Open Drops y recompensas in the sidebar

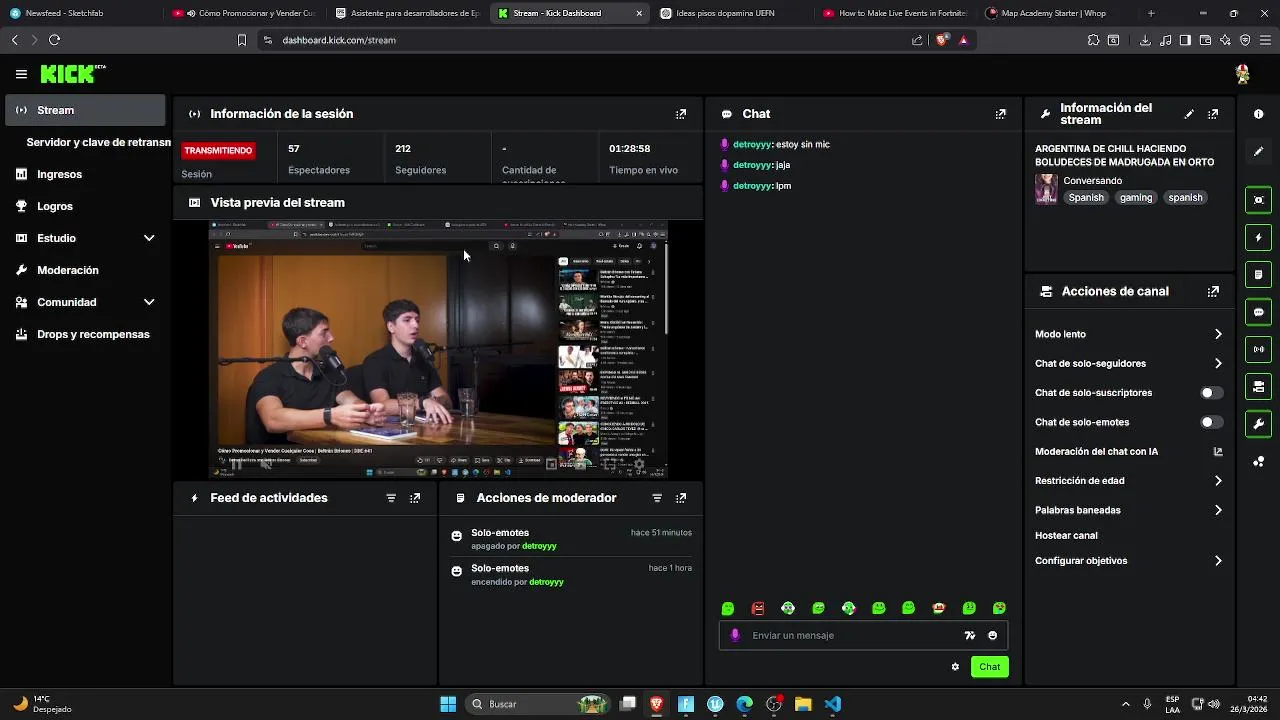85,334
